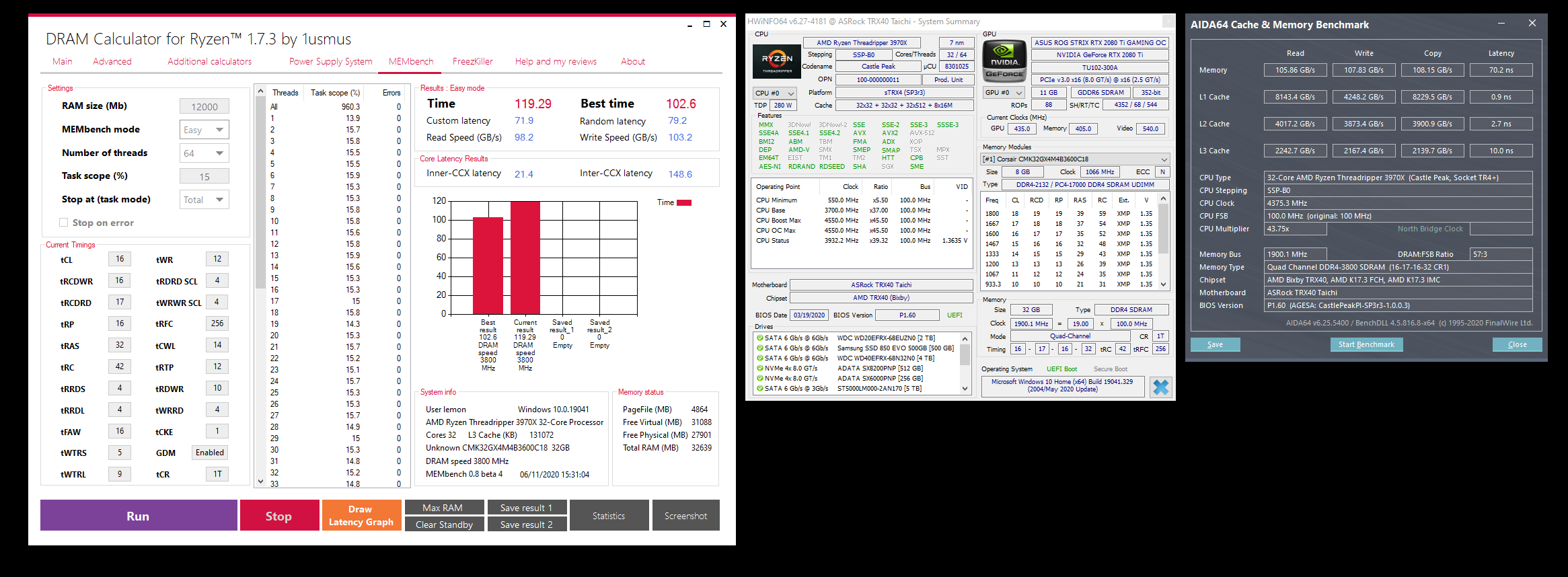Open the Additional calculators tab

(210, 61)
